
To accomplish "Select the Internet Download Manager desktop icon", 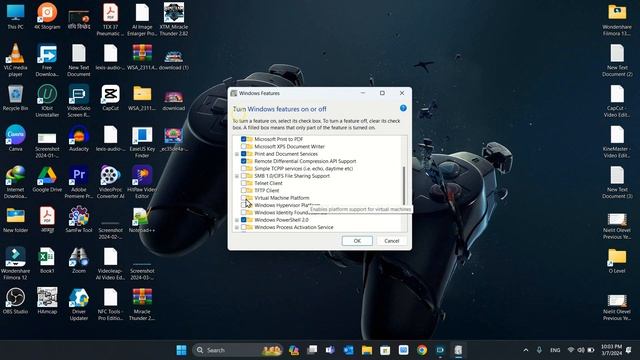I will tap(16, 182).
